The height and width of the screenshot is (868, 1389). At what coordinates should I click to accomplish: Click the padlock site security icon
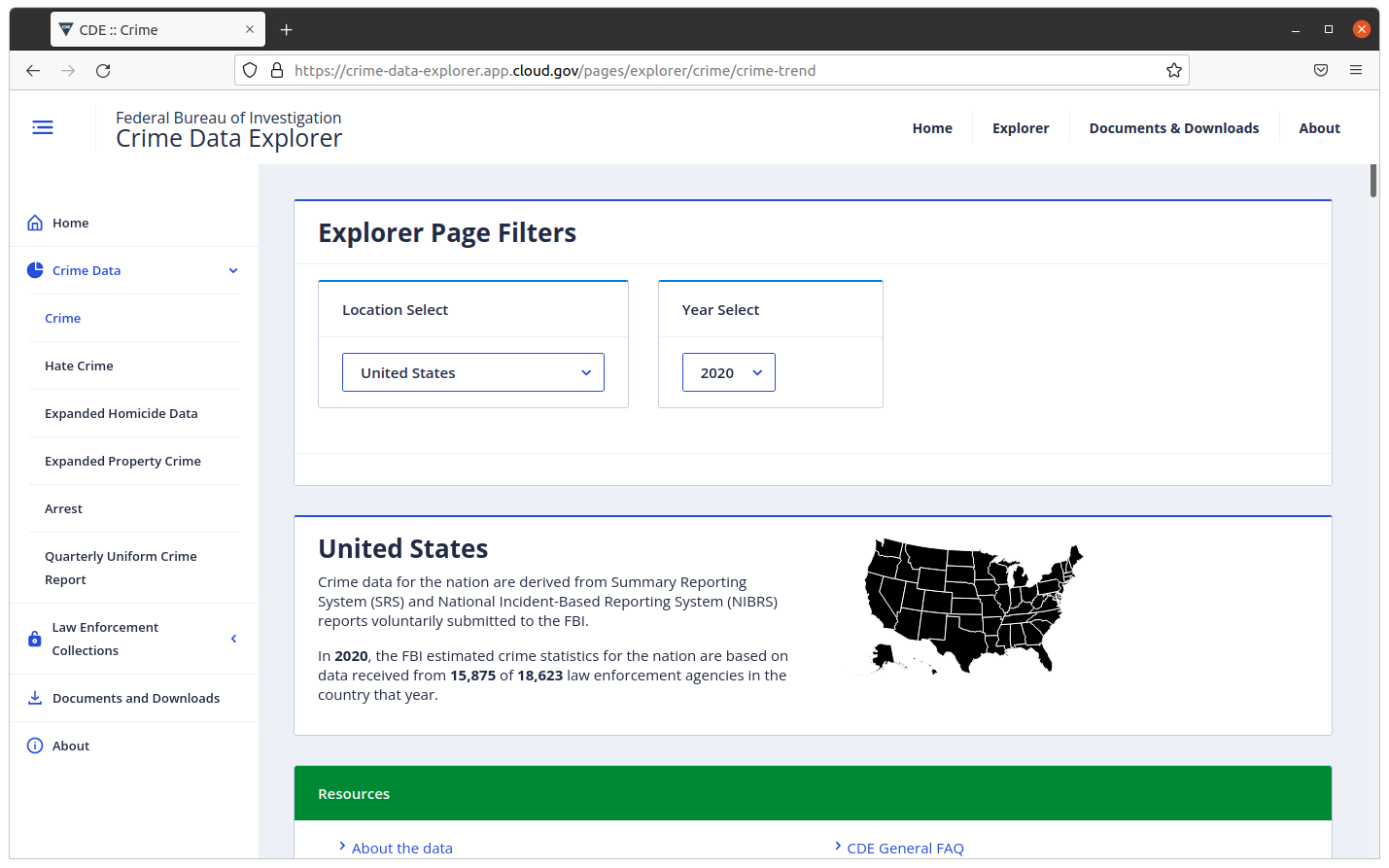[x=277, y=70]
